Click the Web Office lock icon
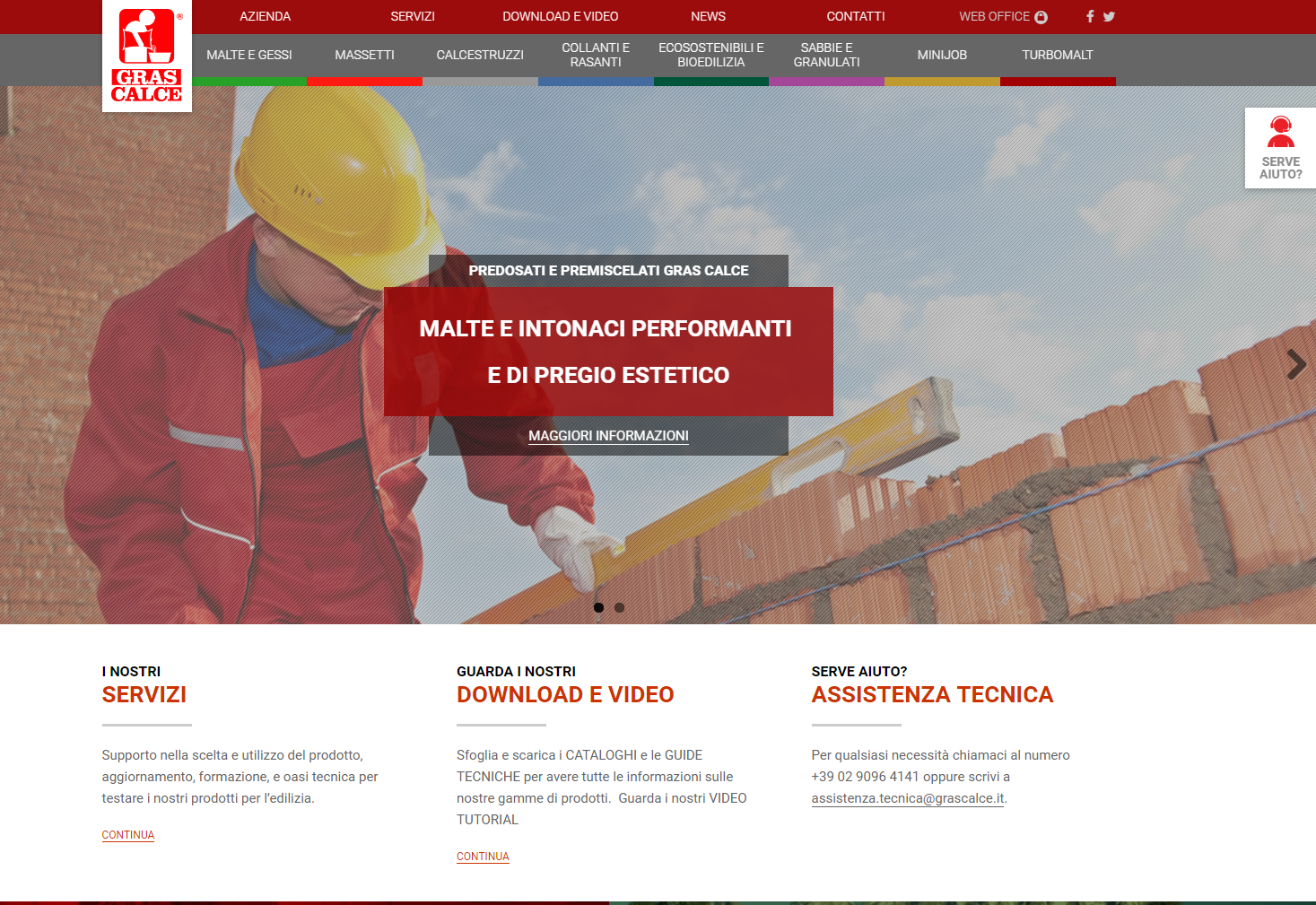The image size is (1316, 905). [1041, 17]
